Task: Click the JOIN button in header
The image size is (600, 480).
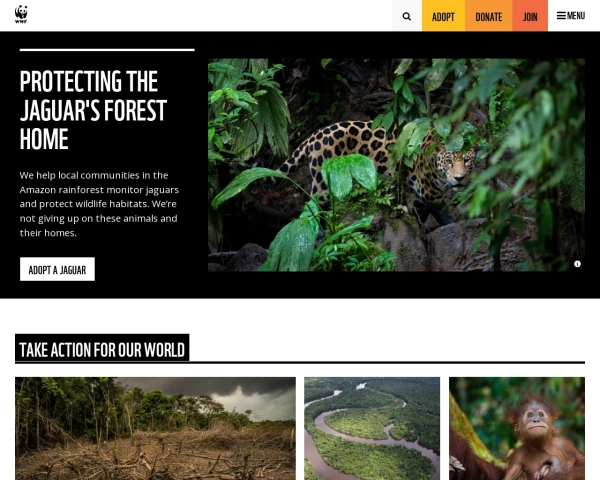Action: point(530,16)
